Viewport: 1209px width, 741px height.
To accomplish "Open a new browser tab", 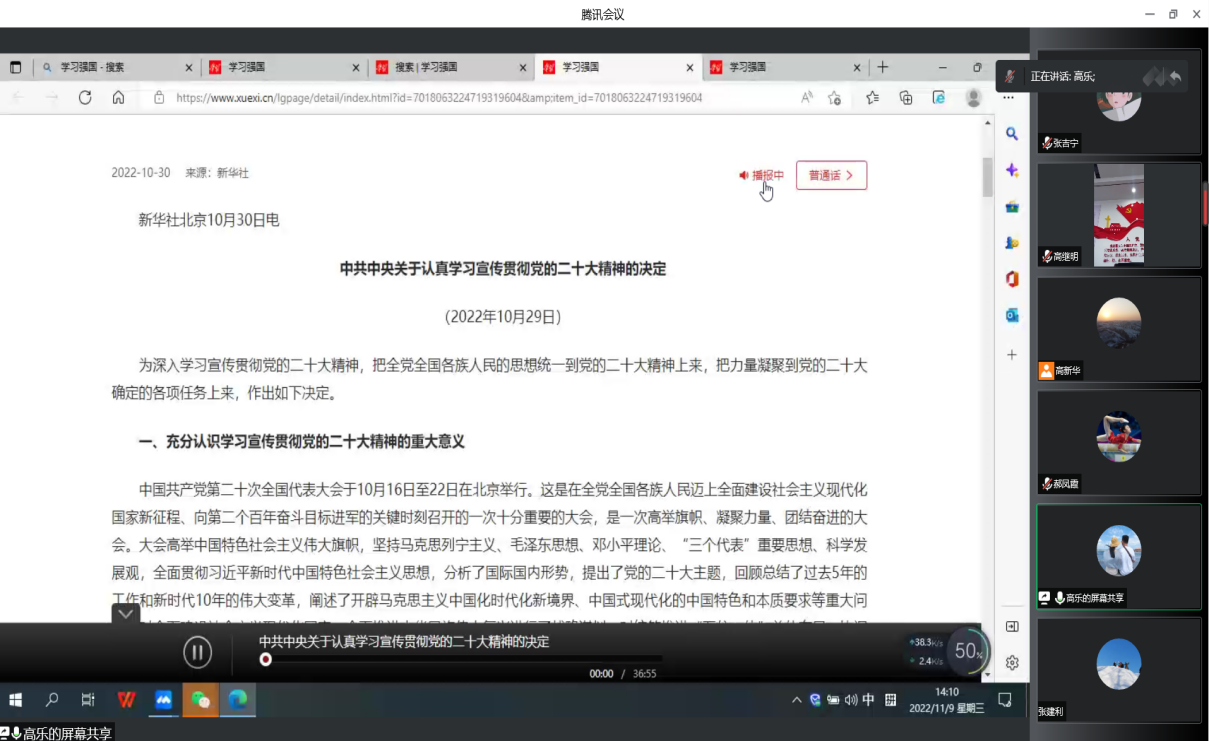I will (x=882, y=67).
